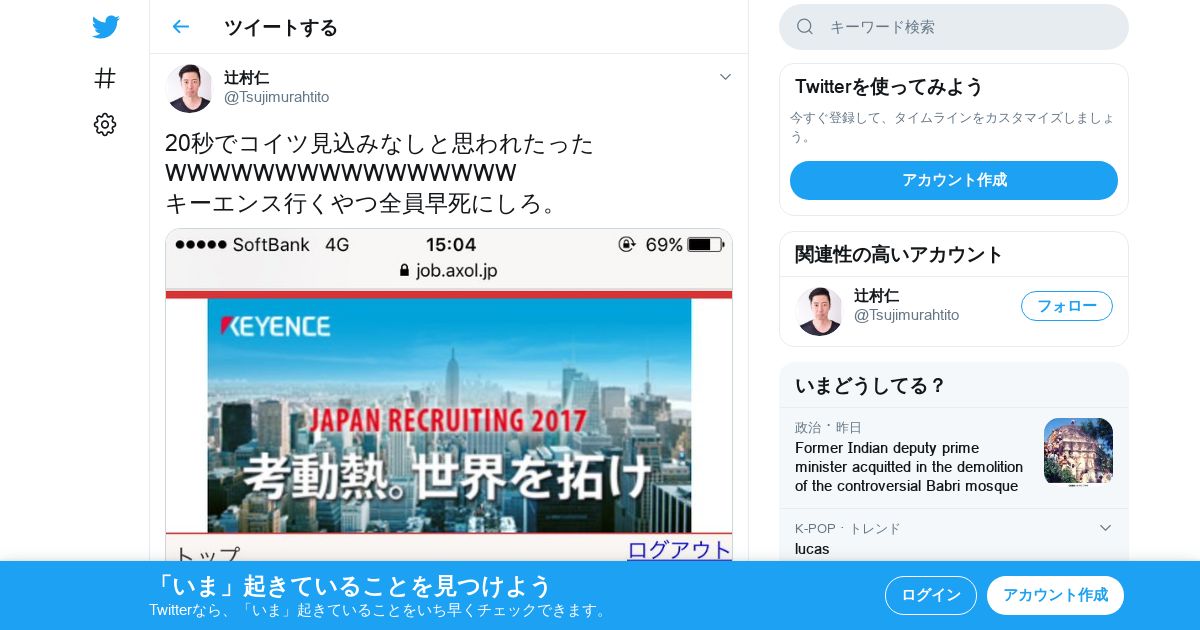1200x630 pixels.
Task: Open @Tsujimurahtito handle in tweet header
Action: point(276,97)
